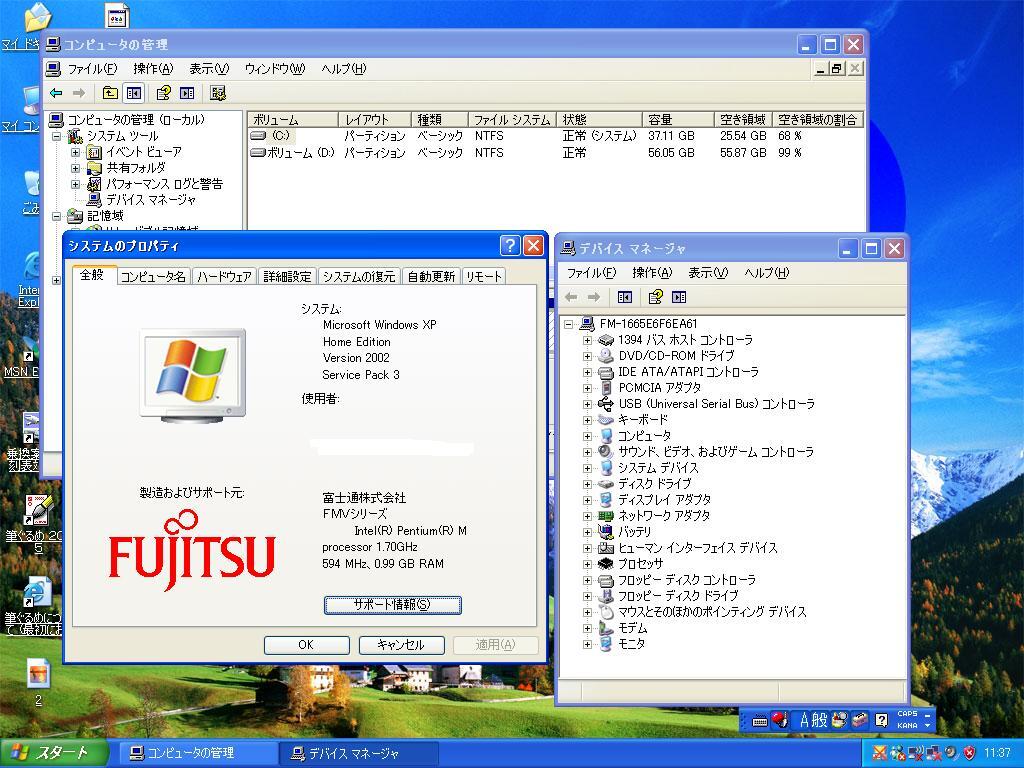The height and width of the screenshot is (768, 1024).
Task: Toggle console tree icon in Computer Management toolbar
Action: (x=134, y=93)
